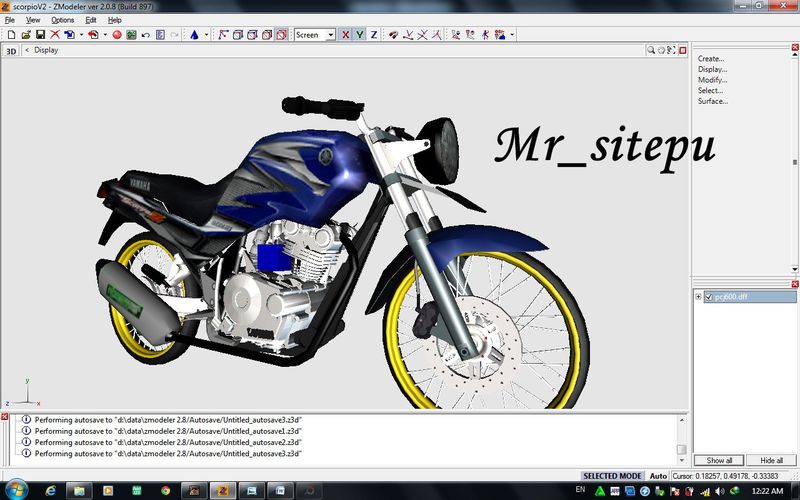This screenshot has width=800, height=500.
Task: Click the last icon in the last toolbar group
Action: point(499,35)
